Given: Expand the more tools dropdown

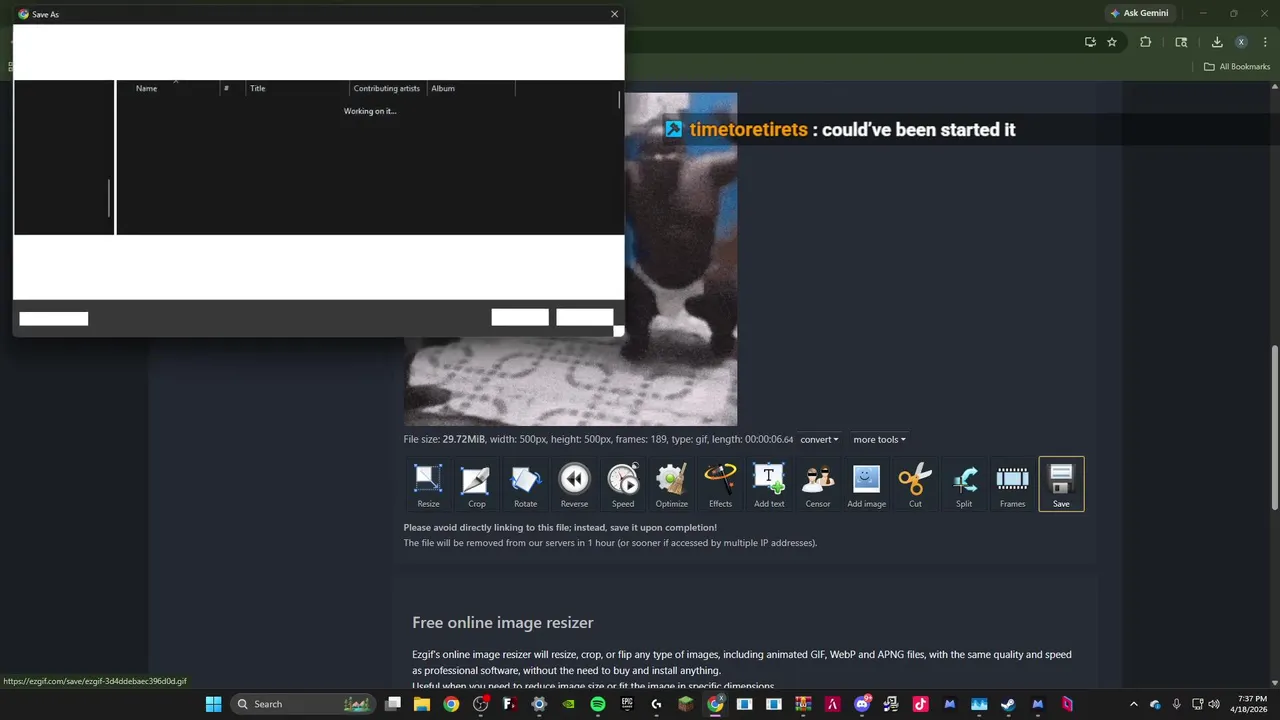Looking at the screenshot, I should (879, 440).
